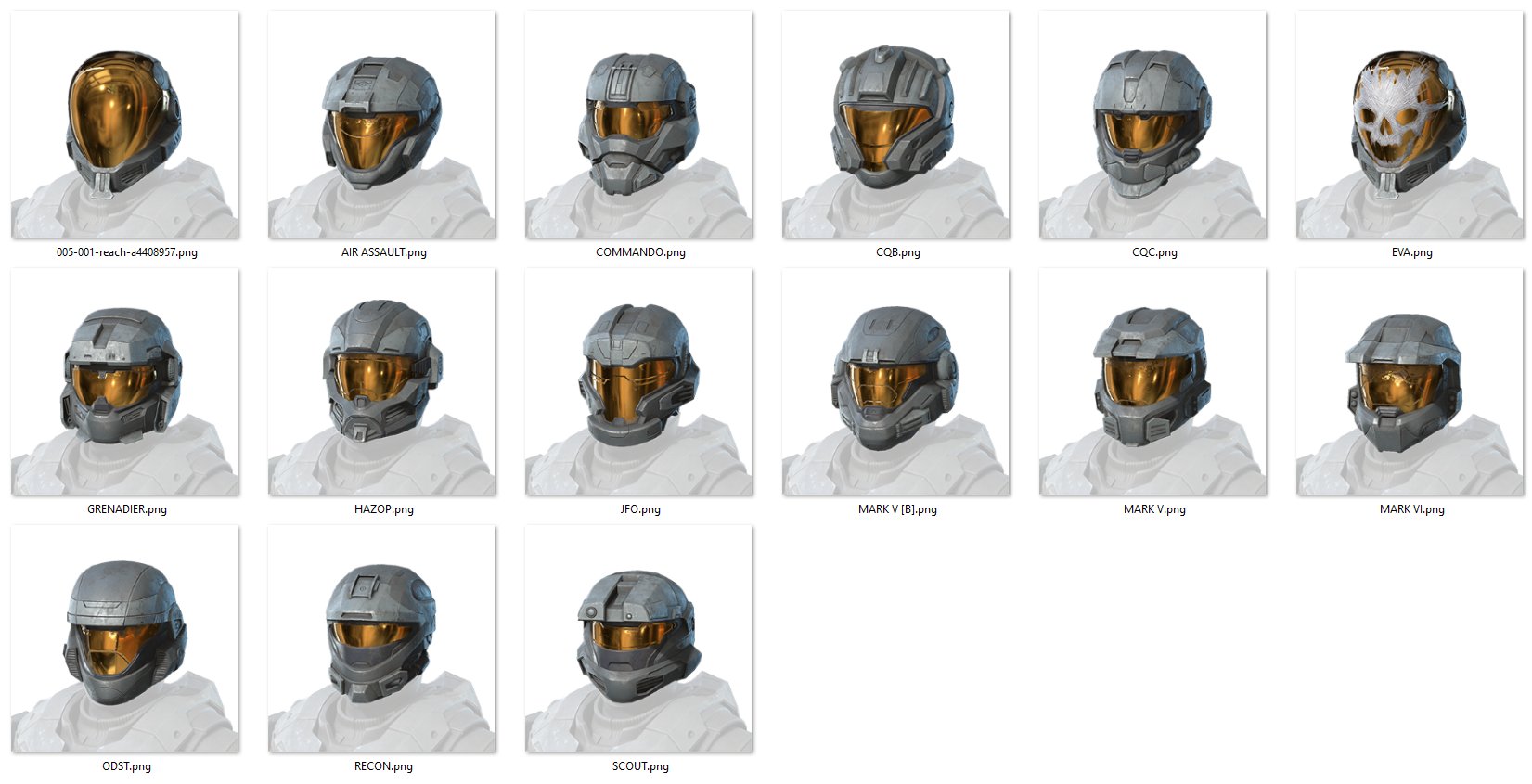Select the MARK V [B] helmet thumbnail
The width and height of the screenshot is (1532, 784).
coord(895,381)
